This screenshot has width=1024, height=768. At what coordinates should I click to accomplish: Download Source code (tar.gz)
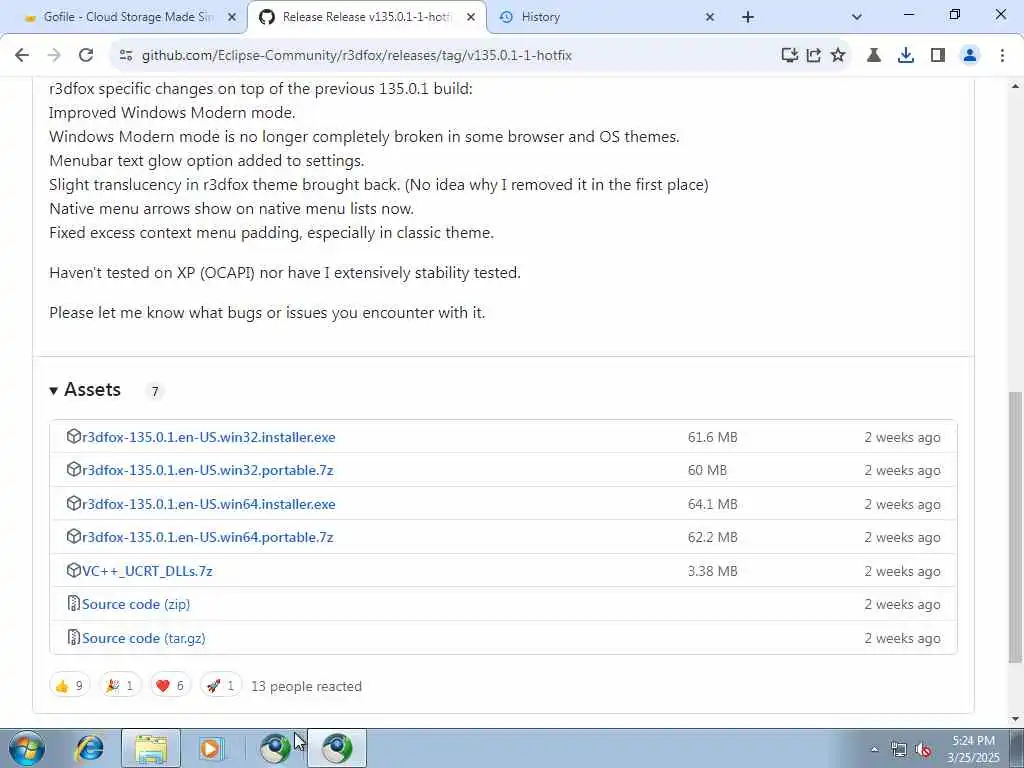(144, 638)
